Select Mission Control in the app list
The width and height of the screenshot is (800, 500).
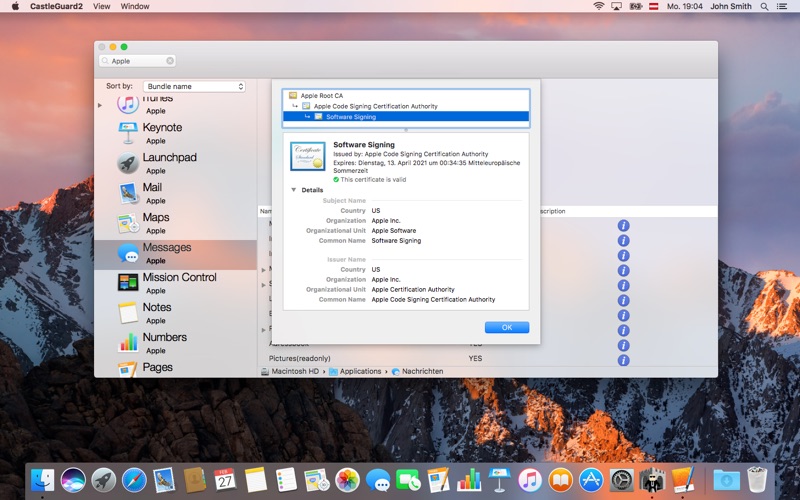(x=175, y=283)
